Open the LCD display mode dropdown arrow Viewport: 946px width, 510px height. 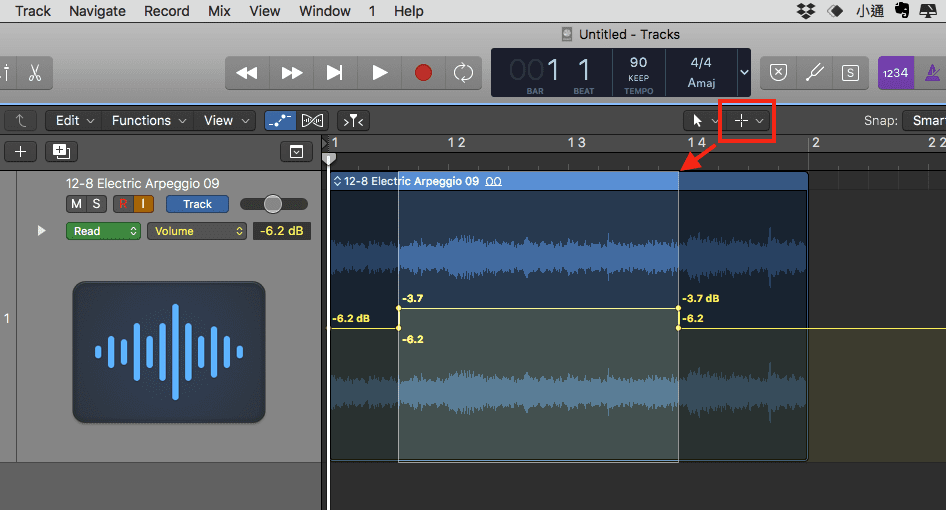(744, 72)
